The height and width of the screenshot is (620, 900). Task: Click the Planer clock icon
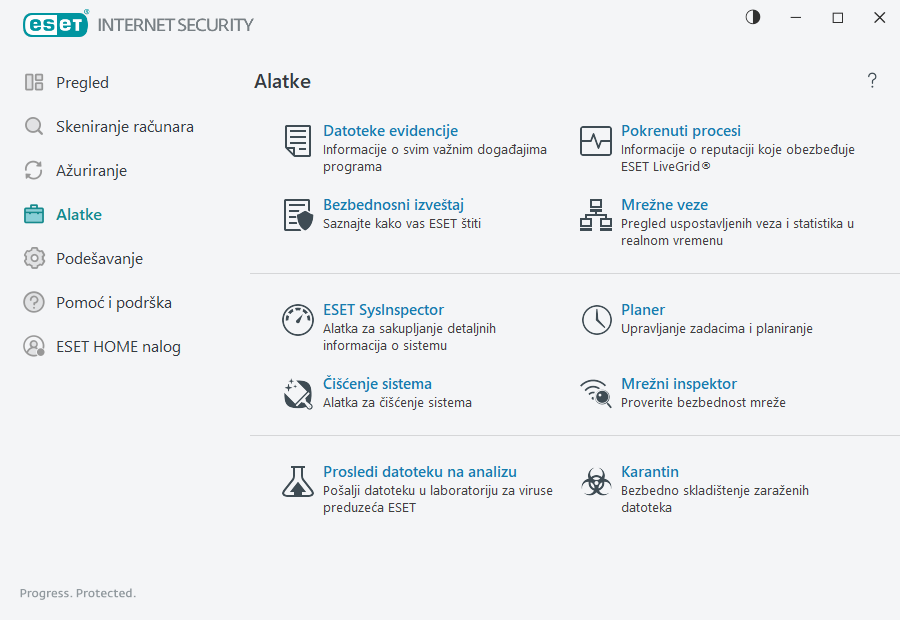point(596,320)
